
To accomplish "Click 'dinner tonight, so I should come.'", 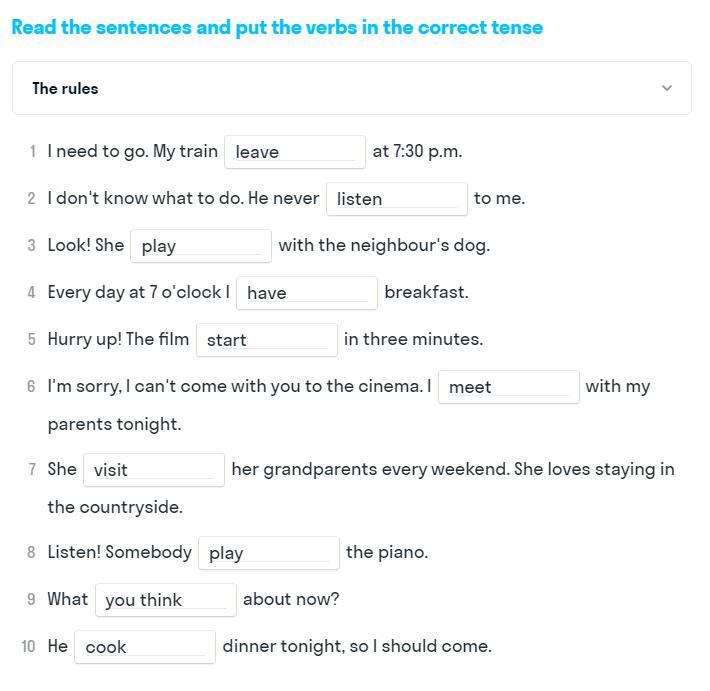I will 357,646.
